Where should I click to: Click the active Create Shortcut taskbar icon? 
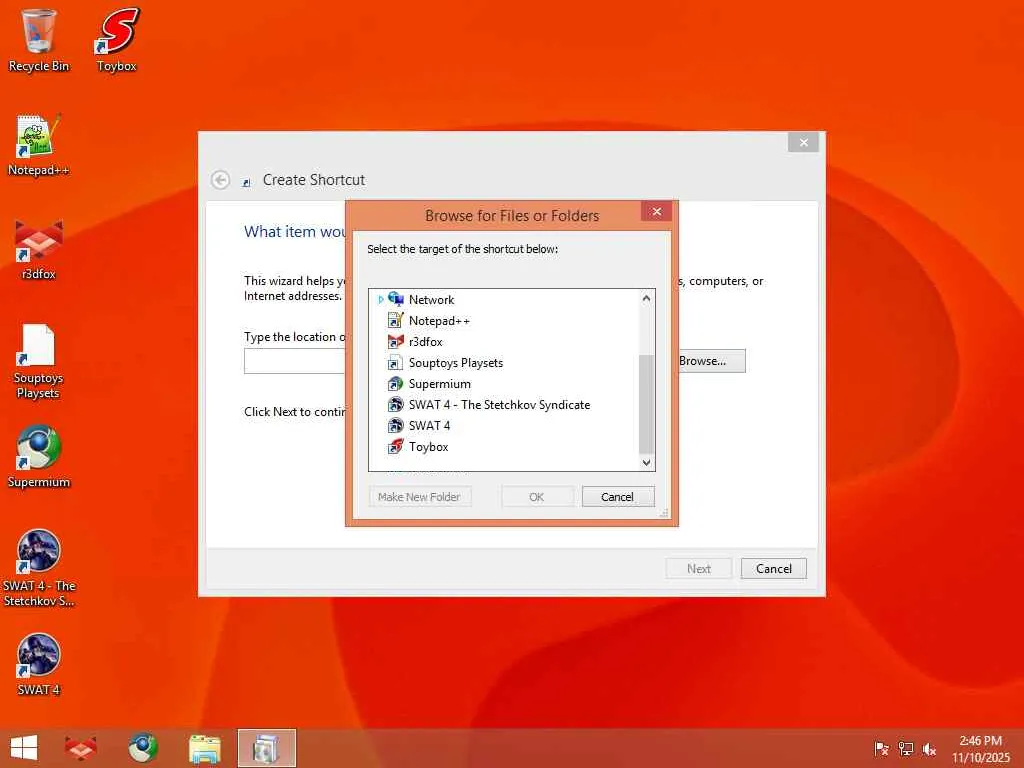(x=266, y=748)
